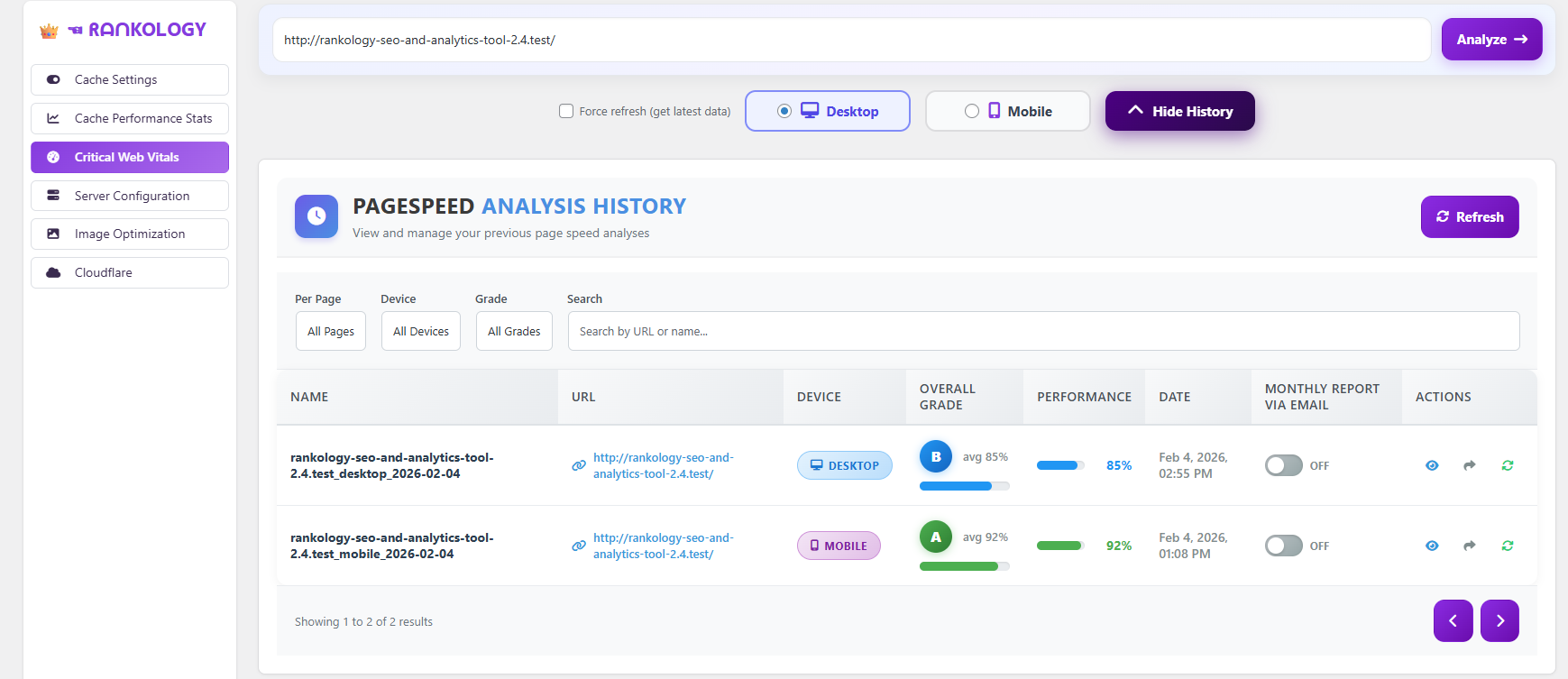Click the eye icon for mobile analysis row
Viewport: 1568px width, 679px height.
(x=1432, y=546)
